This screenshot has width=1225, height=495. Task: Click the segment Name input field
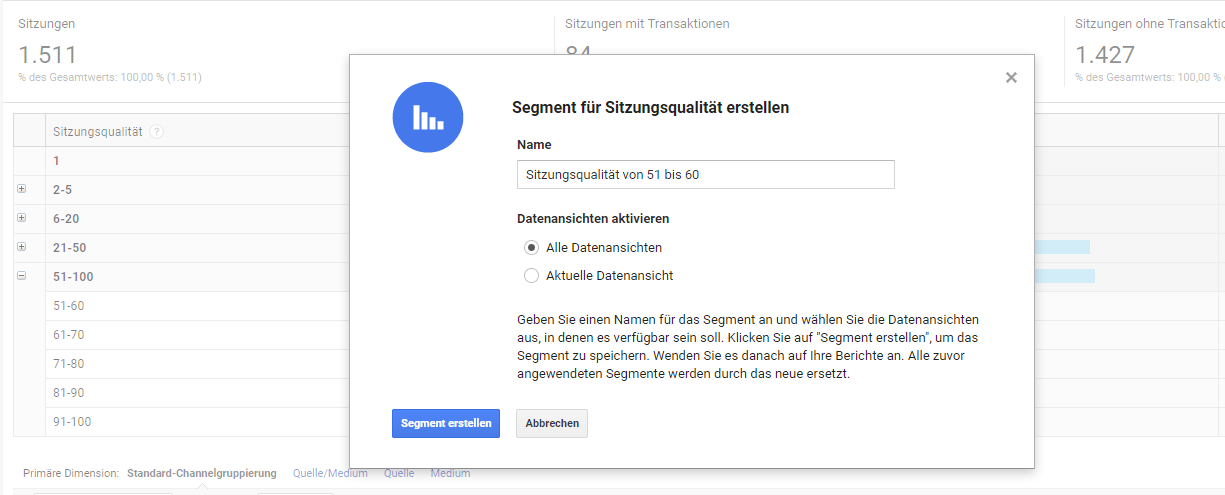pyautogui.click(x=706, y=174)
